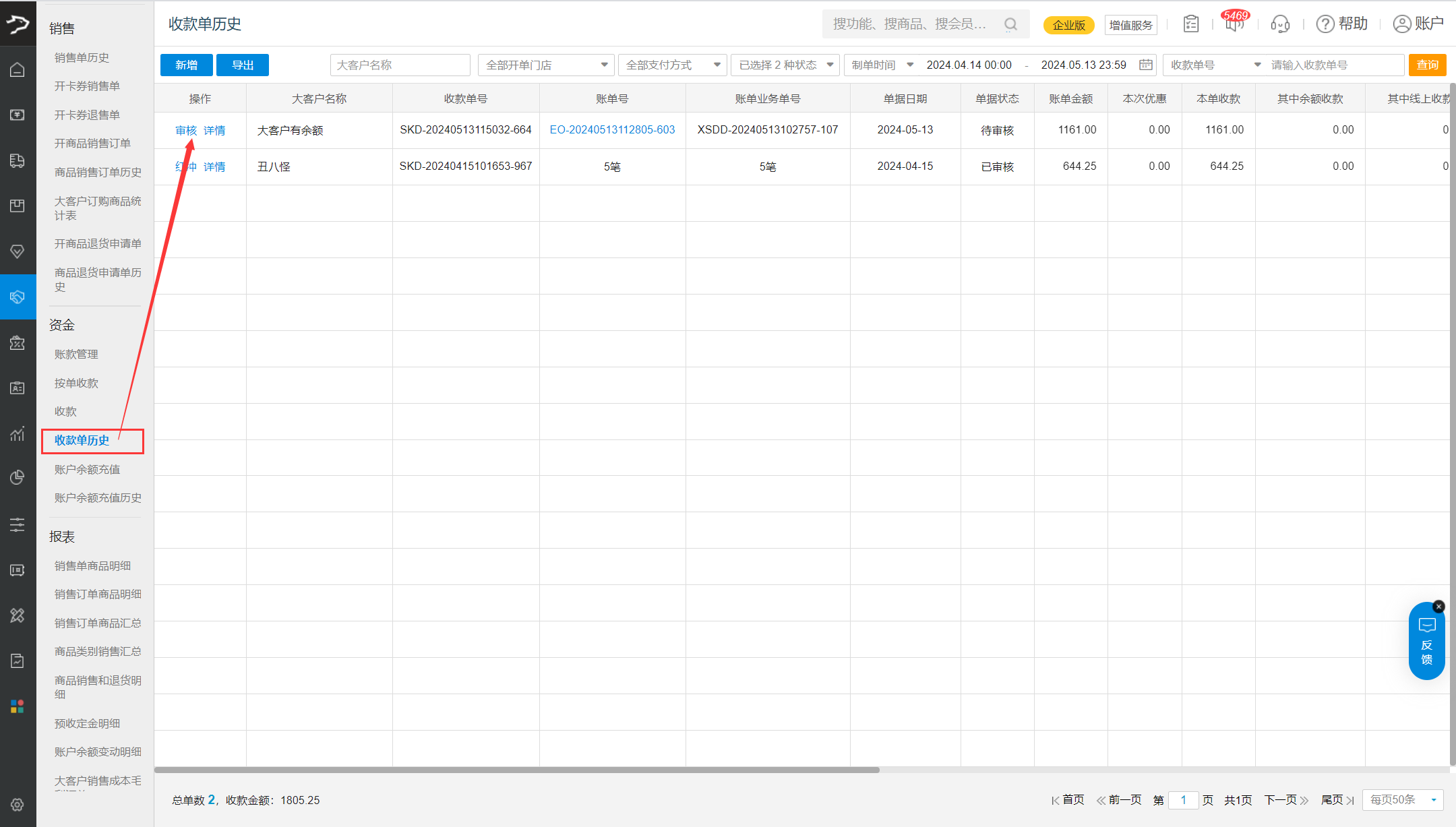Open 账户余额充值 menu item
The height and width of the screenshot is (827, 1456).
pos(88,469)
